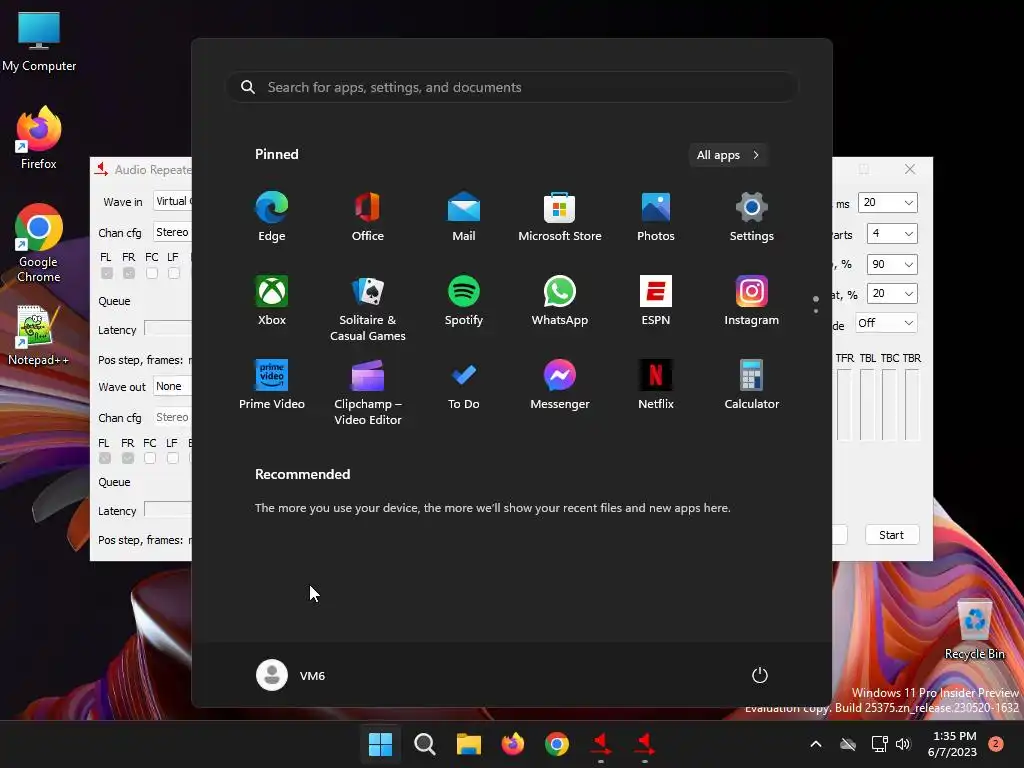Launch Office from pinned apps
The image size is (1024, 768).
tap(368, 217)
